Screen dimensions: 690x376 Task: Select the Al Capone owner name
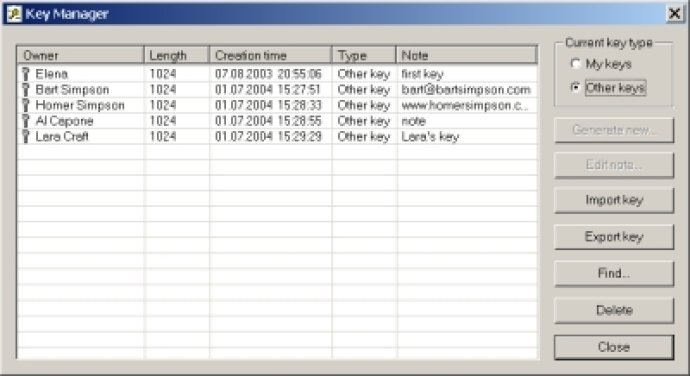(64, 121)
